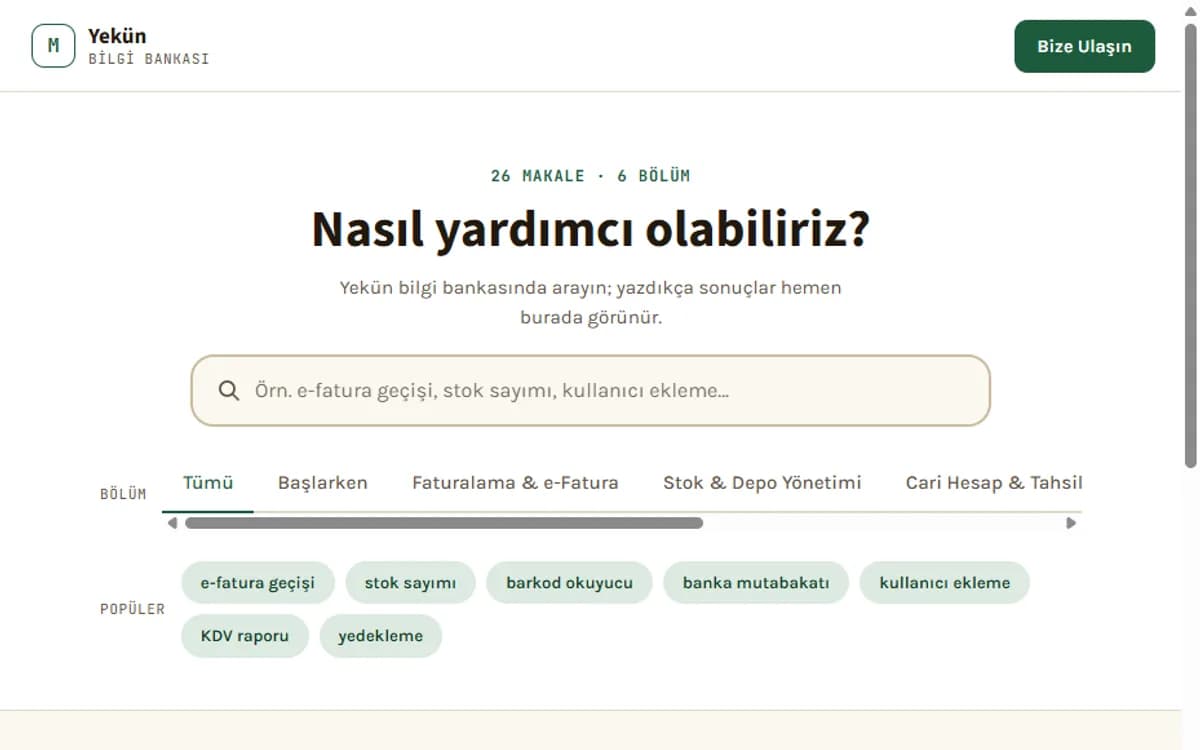Select the yedekleme chip

coord(381,636)
